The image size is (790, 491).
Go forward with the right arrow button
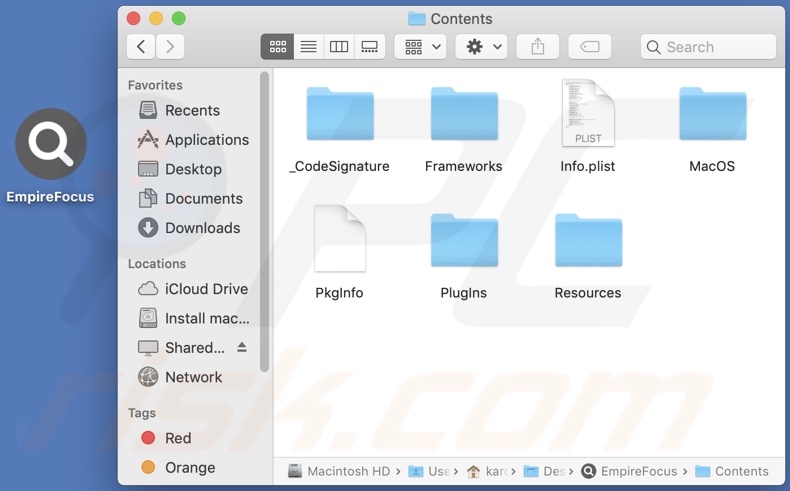pyautogui.click(x=170, y=47)
